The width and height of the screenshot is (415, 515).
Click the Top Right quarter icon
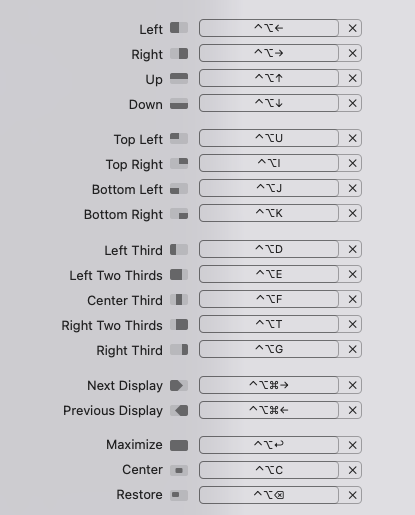pyautogui.click(x=179, y=163)
